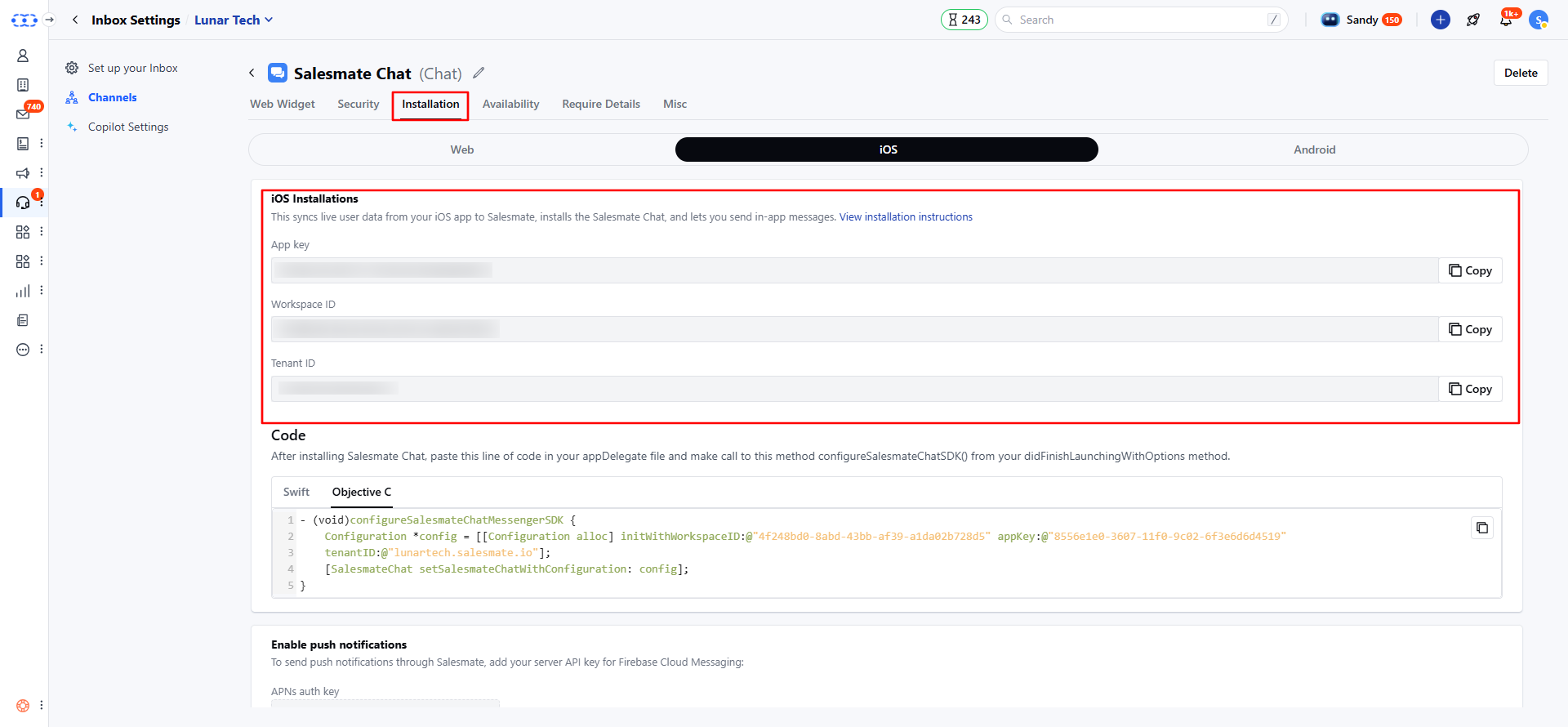Select the Web platform segment

click(462, 149)
